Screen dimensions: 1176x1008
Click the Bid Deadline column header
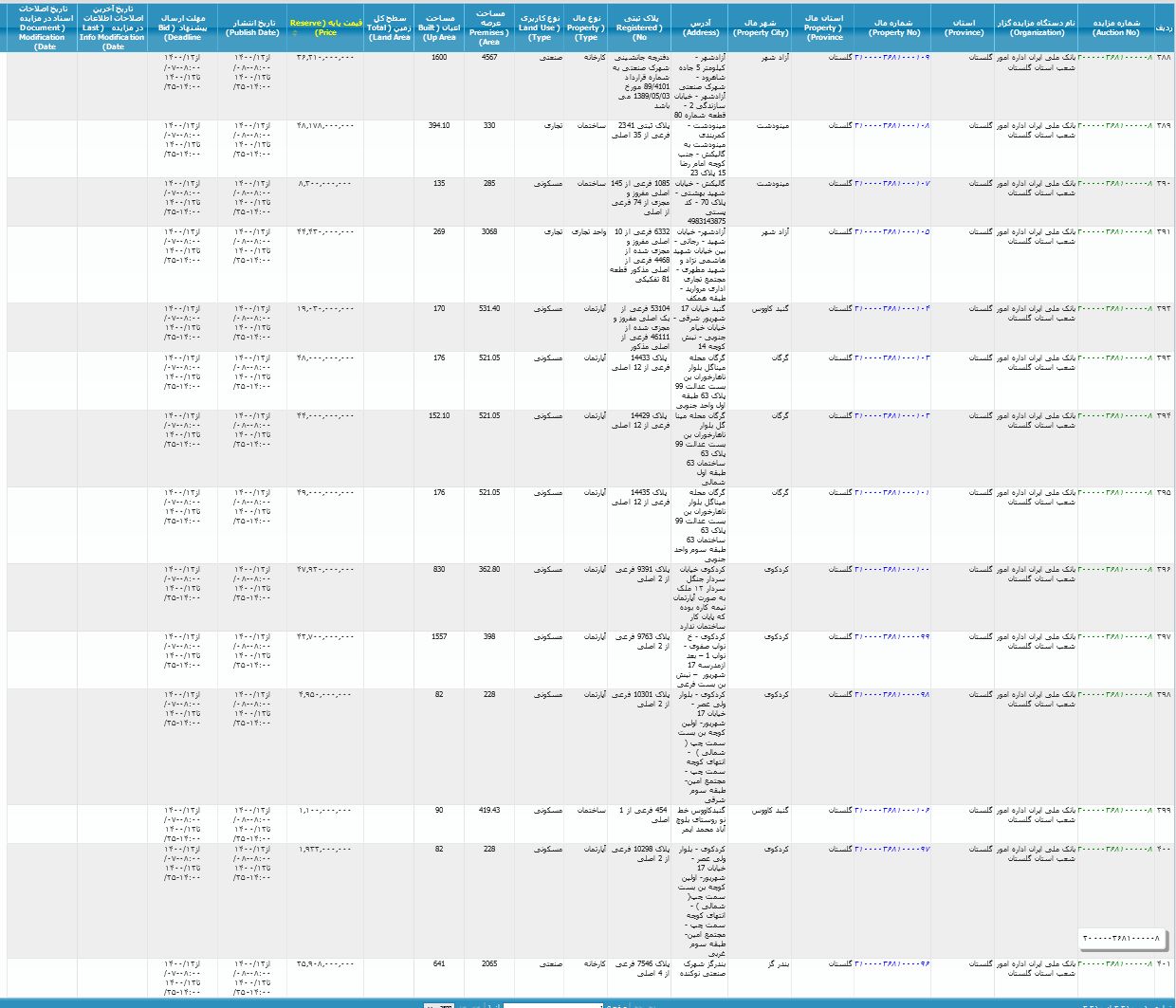coord(182,27)
